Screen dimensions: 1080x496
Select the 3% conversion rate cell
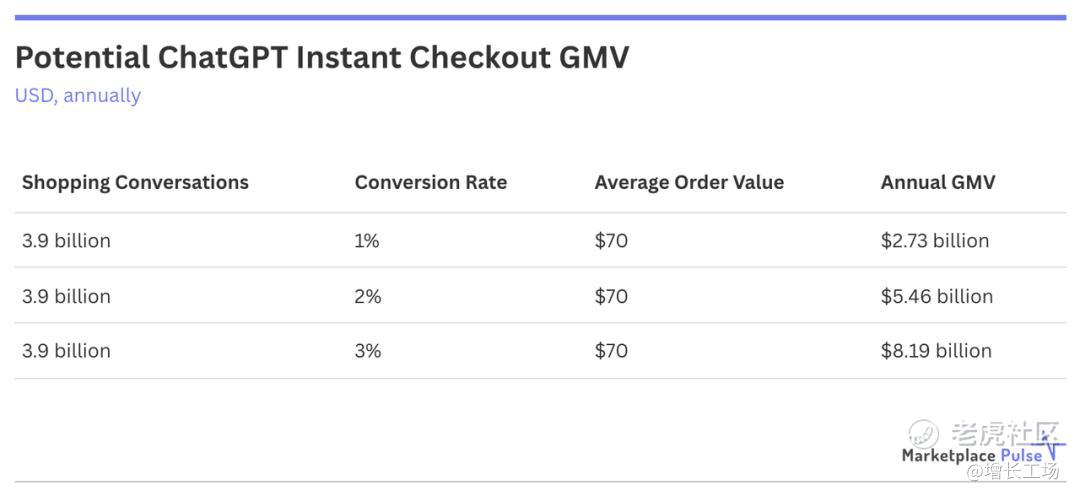coord(367,351)
